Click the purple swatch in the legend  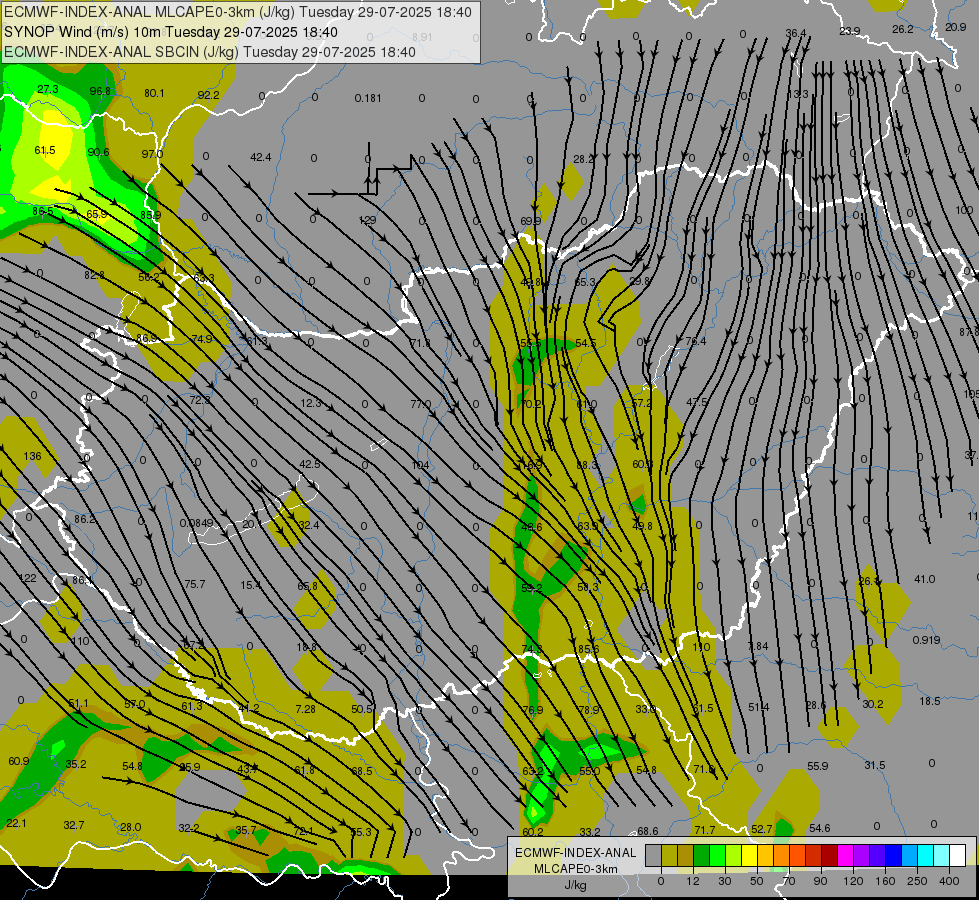point(862,856)
